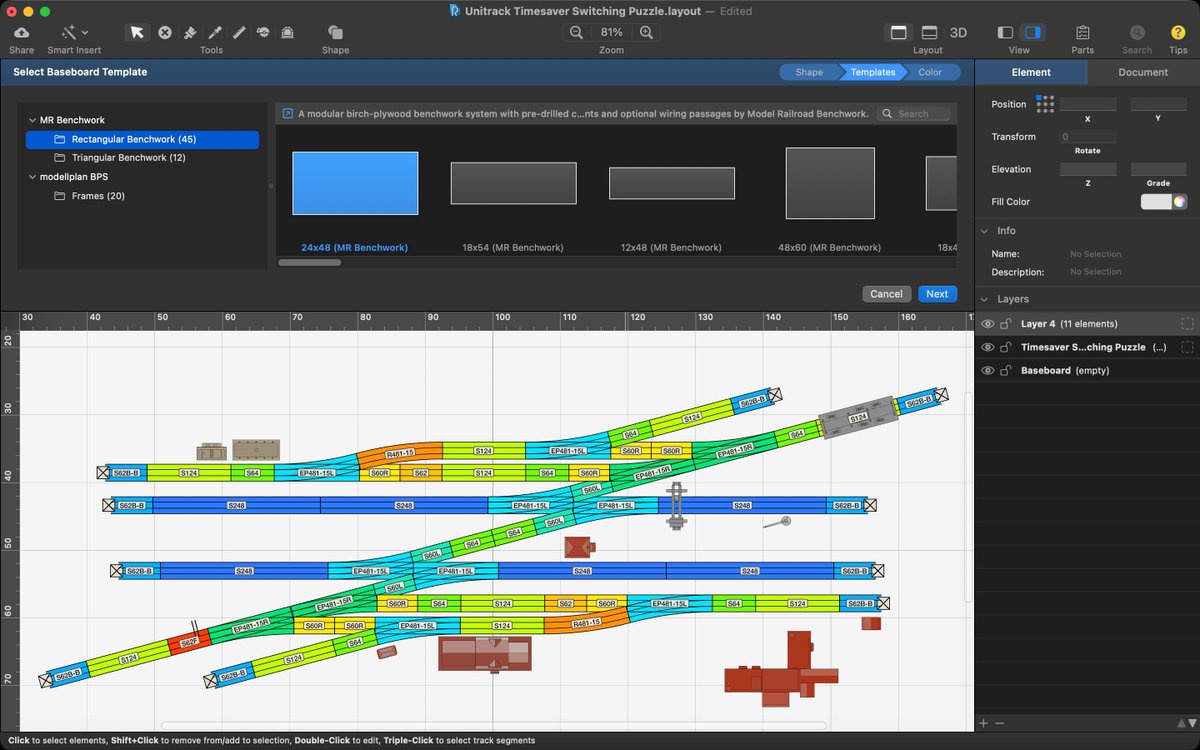
Task: Select the track-join tool icon
Action: click(263, 32)
